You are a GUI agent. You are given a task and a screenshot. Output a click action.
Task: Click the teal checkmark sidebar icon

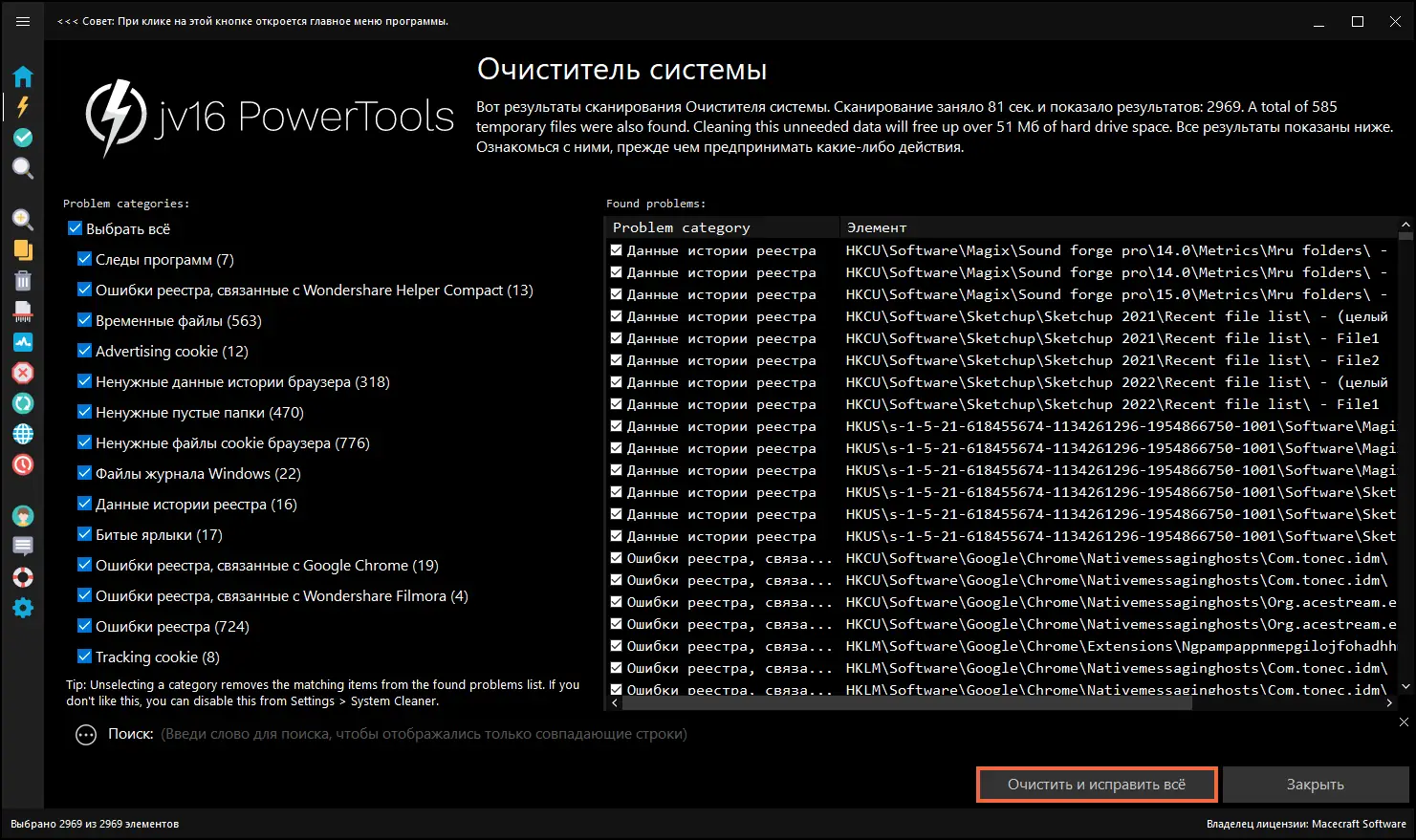pos(23,138)
